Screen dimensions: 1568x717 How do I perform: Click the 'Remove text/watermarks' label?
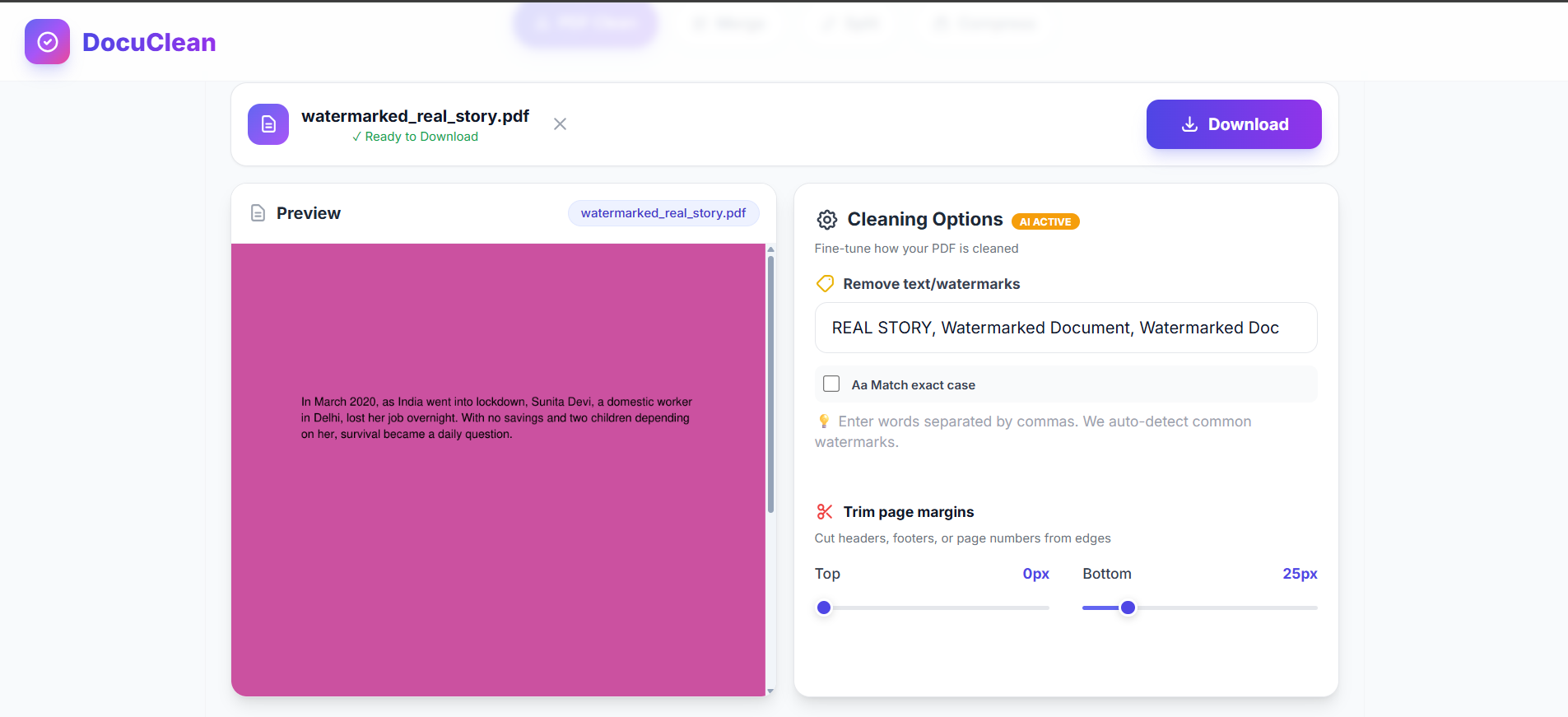(x=932, y=284)
